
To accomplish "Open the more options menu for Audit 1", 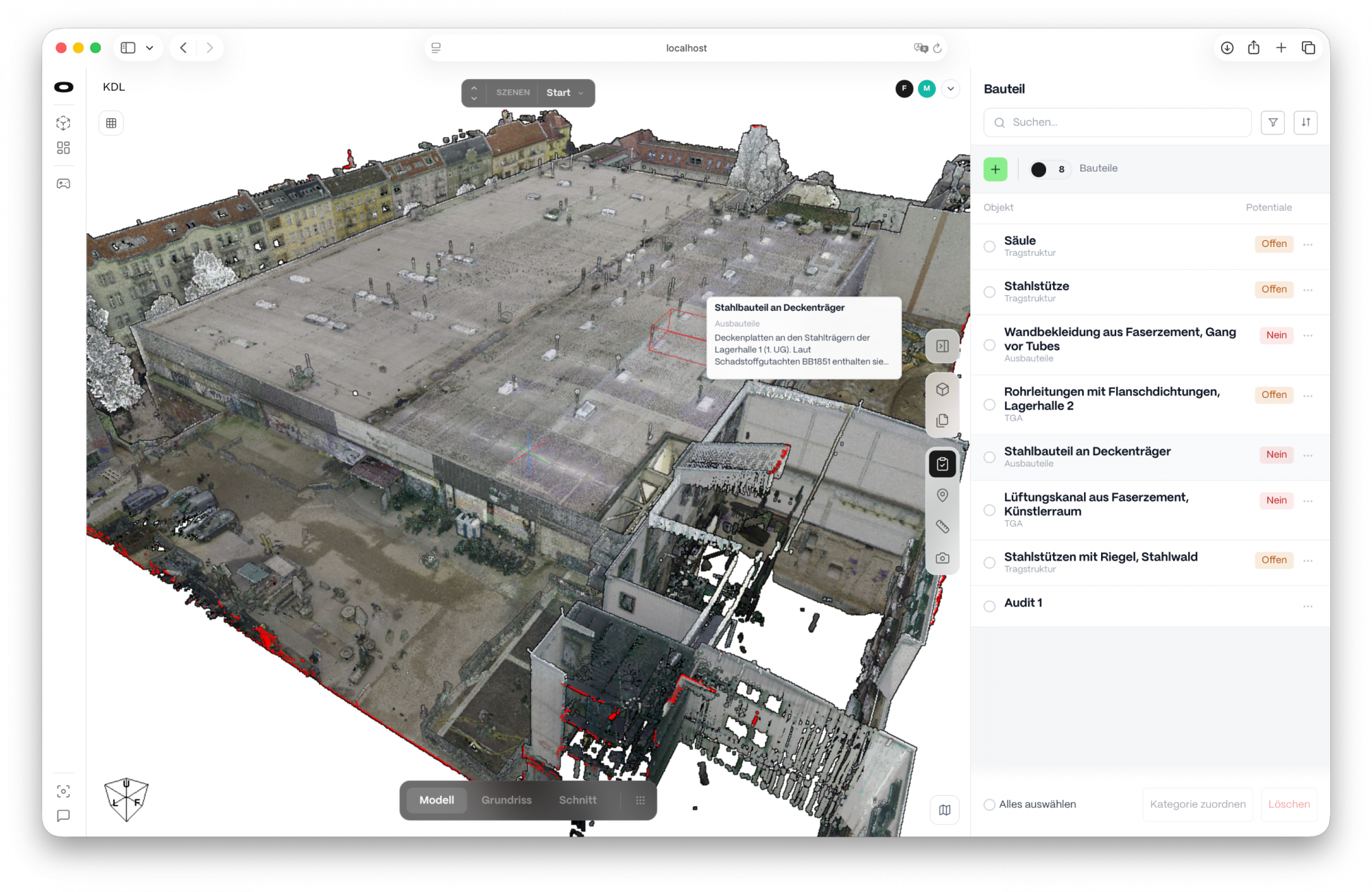I will tap(1308, 607).
